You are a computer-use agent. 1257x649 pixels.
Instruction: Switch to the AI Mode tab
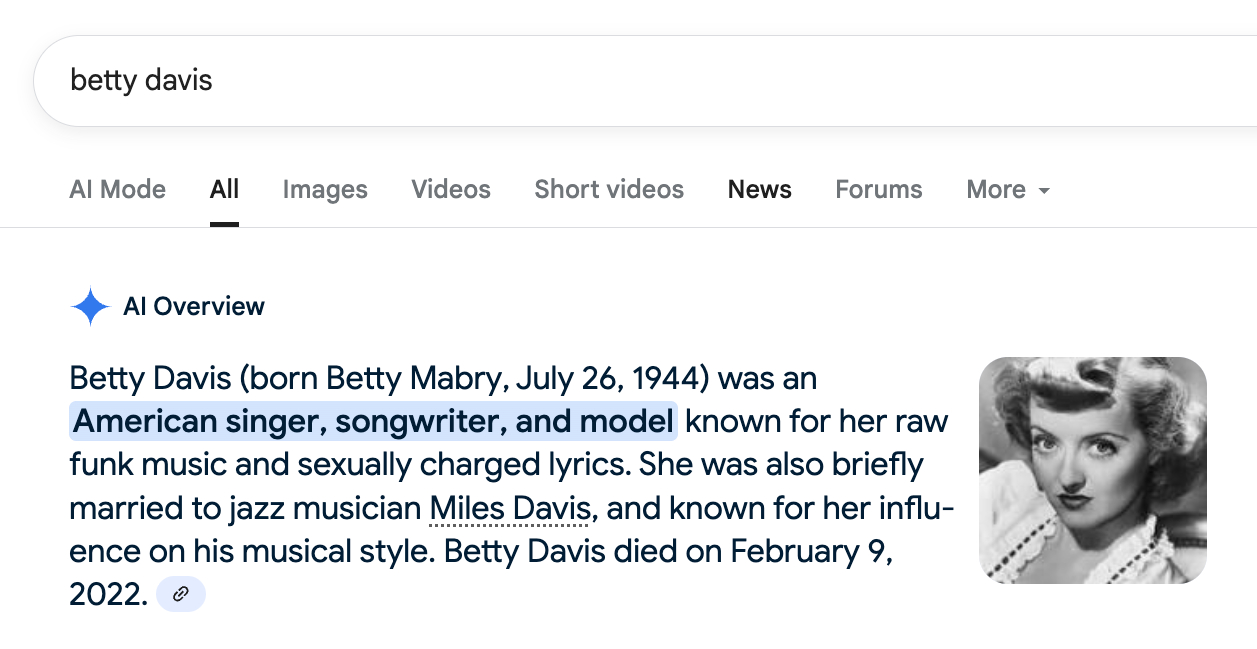117,190
